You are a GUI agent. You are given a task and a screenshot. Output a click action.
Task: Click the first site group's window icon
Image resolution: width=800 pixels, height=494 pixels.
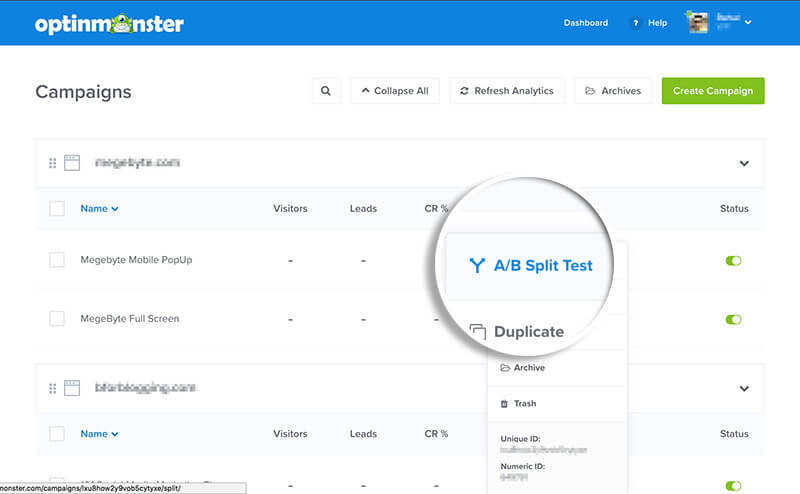pos(72,163)
